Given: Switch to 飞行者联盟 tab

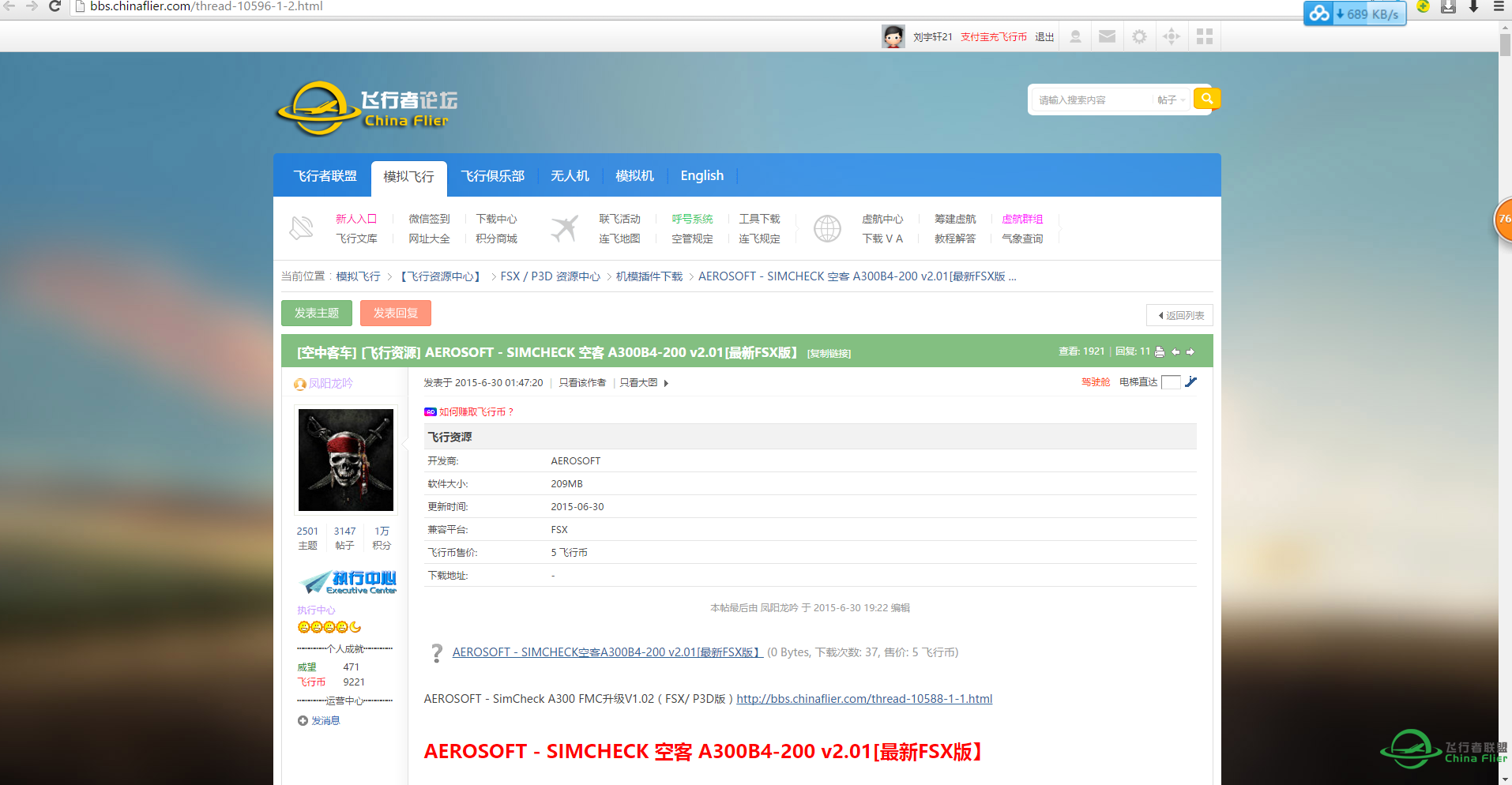Looking at the screenshot, I should click(x=325, y=175).
